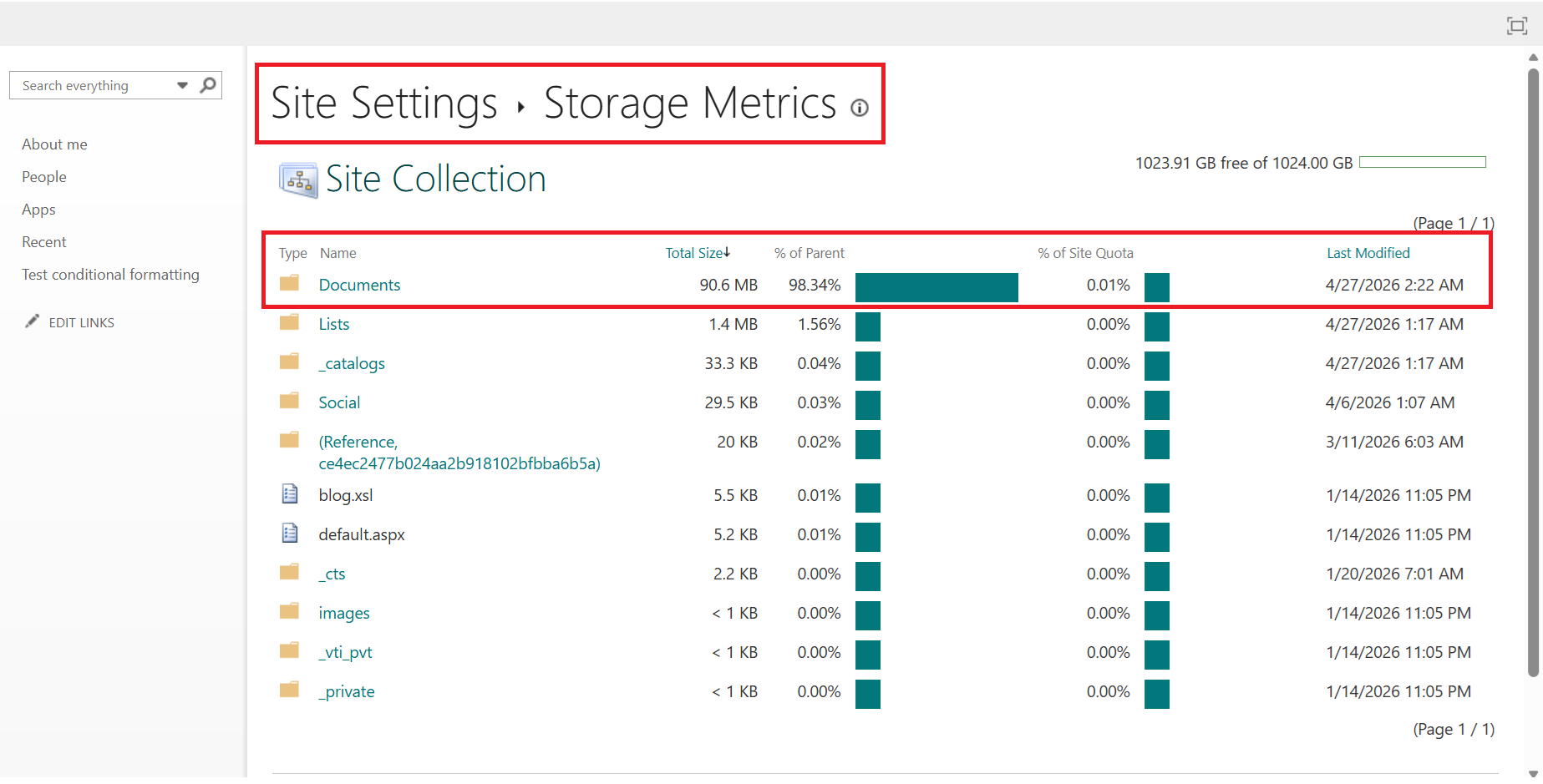
Task: Go to People in the sidebar
Action: (x=44, y=177)
